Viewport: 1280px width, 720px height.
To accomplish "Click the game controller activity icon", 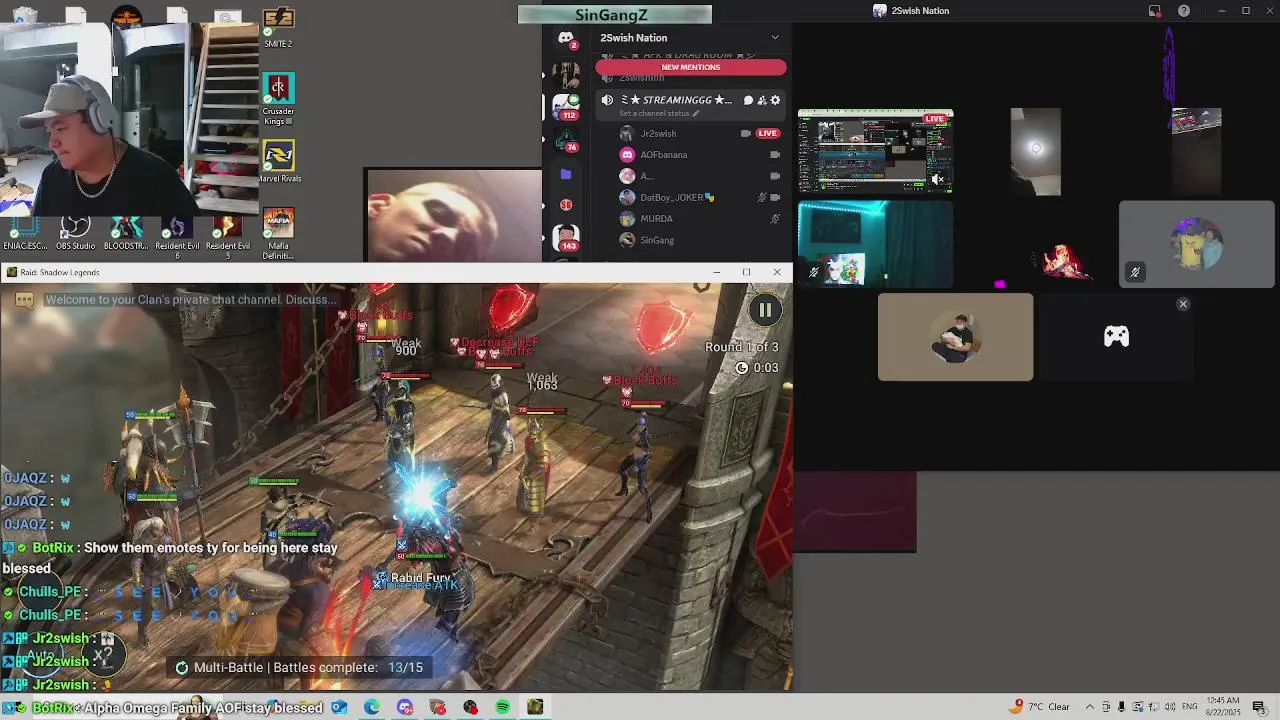I will coord(1116,337).
